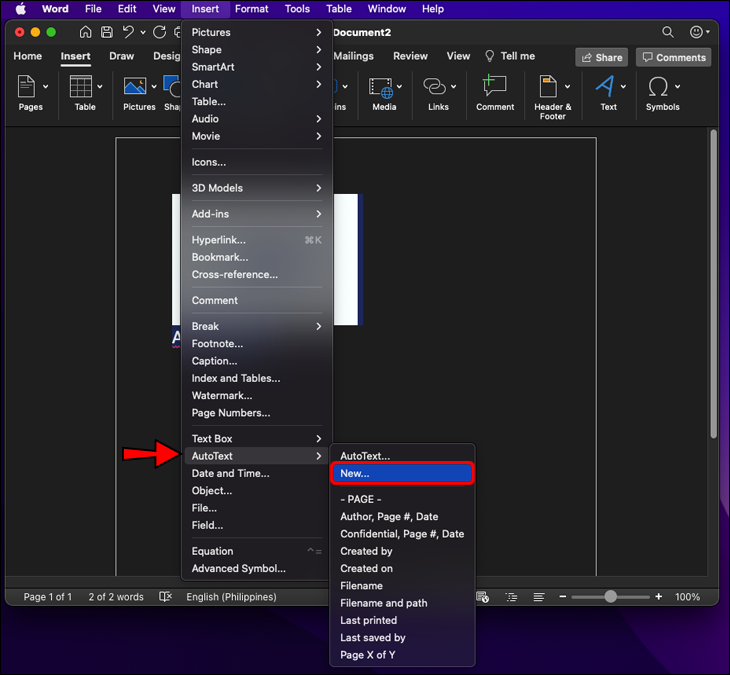Select Date and Time... menu item
The width and height of the screenshot is (730, 675).
point(257,473)
